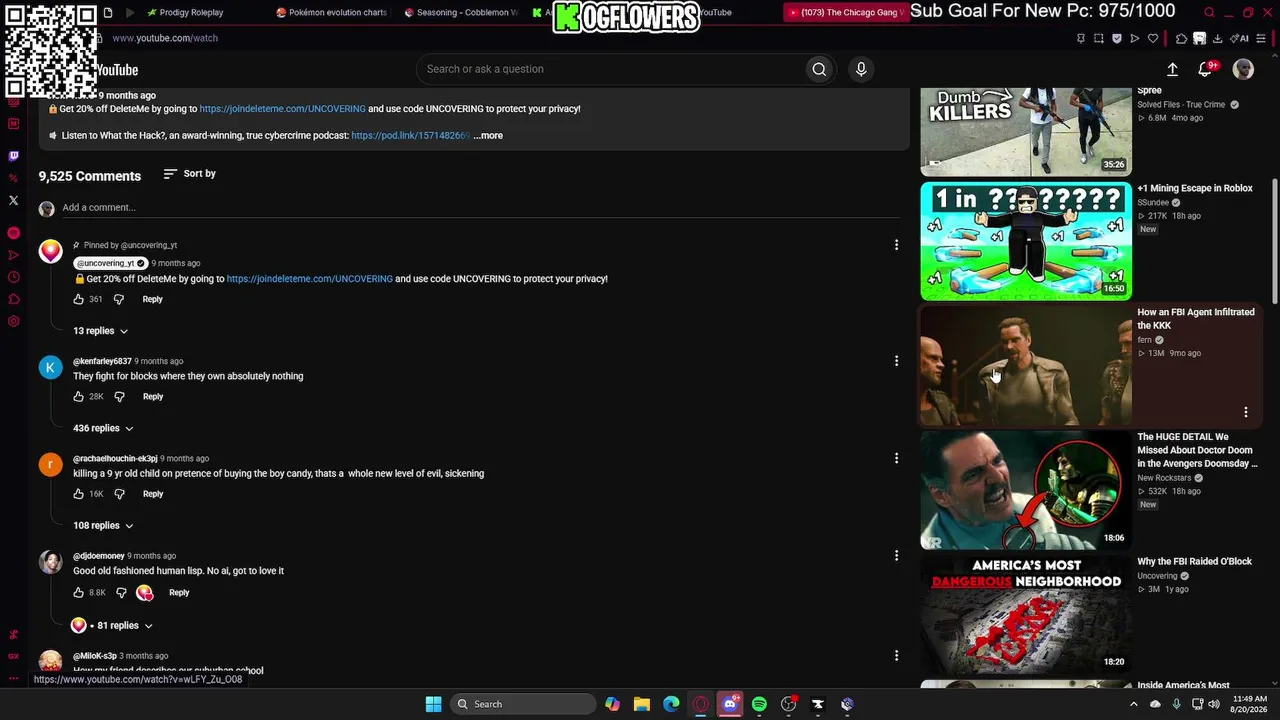Image resolution: width=1280 pixels, height=720 pixels.
Task: Reply to @rachaelhouchin-ek3pj's comment
Action: click(x=153, y=494)
